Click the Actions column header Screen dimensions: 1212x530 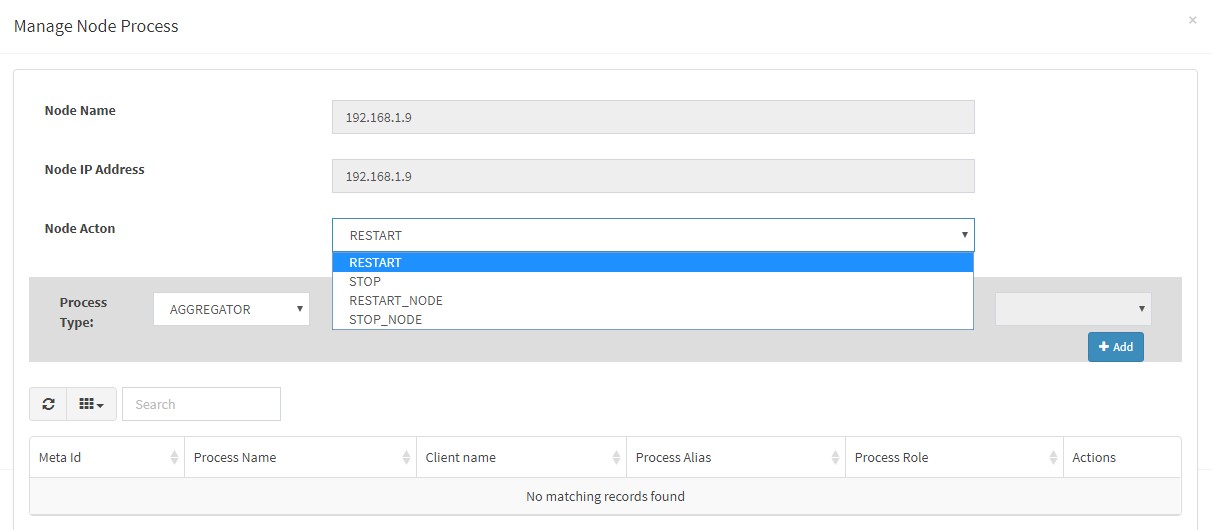click(x=1094, y=457)
